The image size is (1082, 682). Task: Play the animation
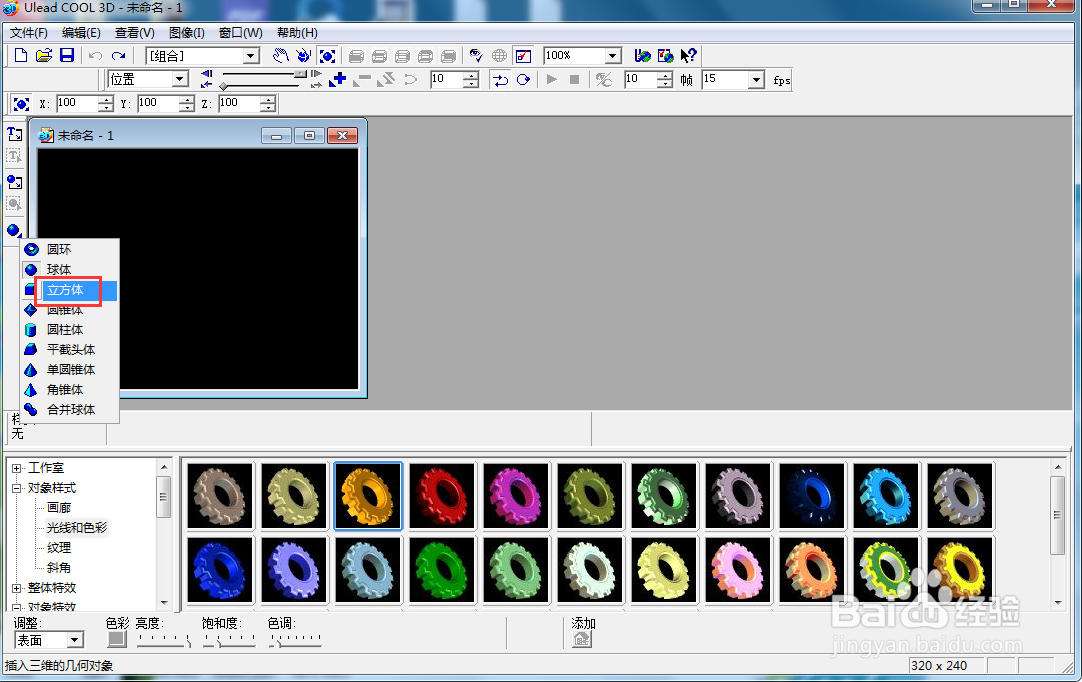pos(551,80)
